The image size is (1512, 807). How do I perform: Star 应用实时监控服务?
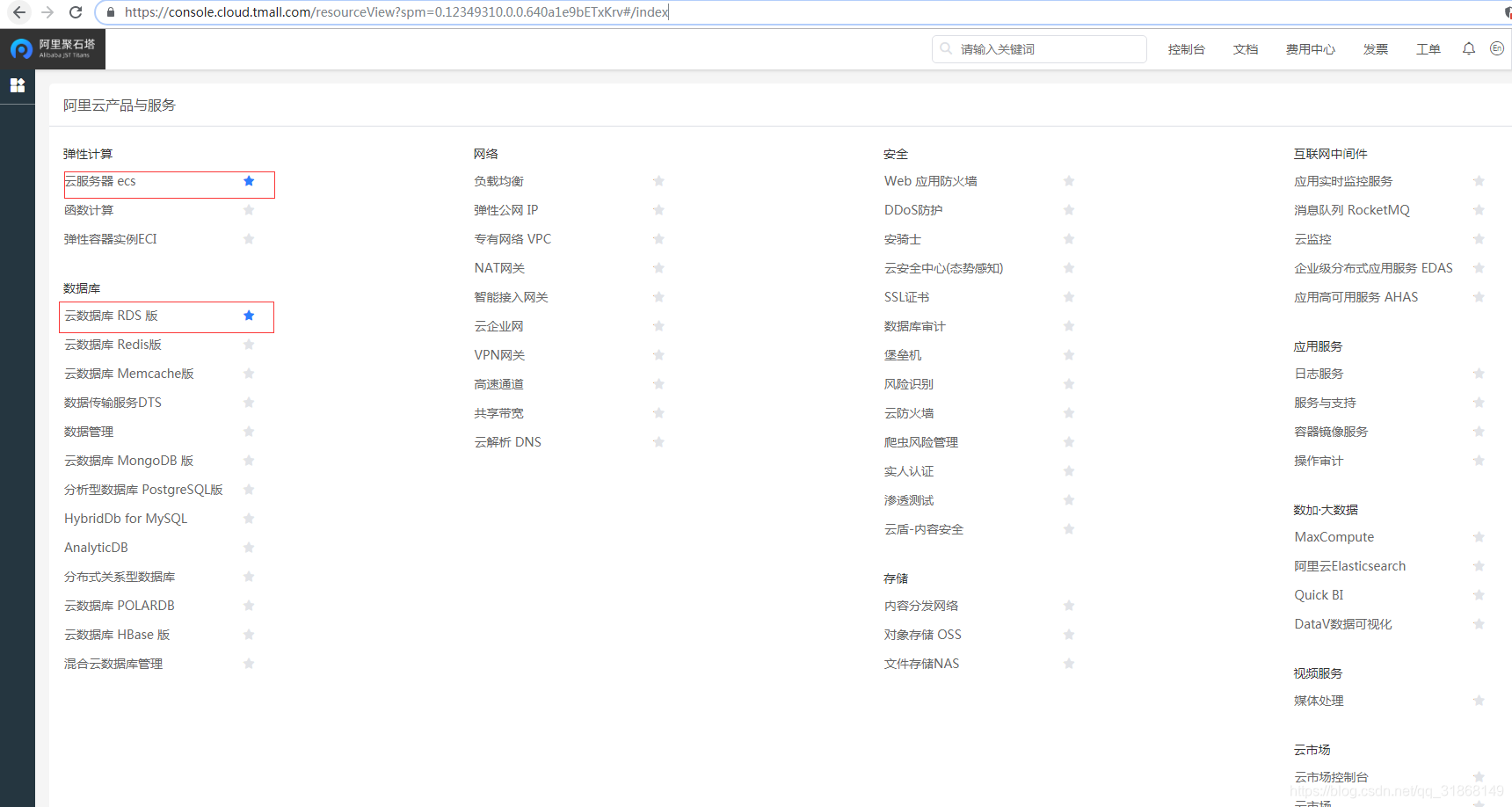1479,181
